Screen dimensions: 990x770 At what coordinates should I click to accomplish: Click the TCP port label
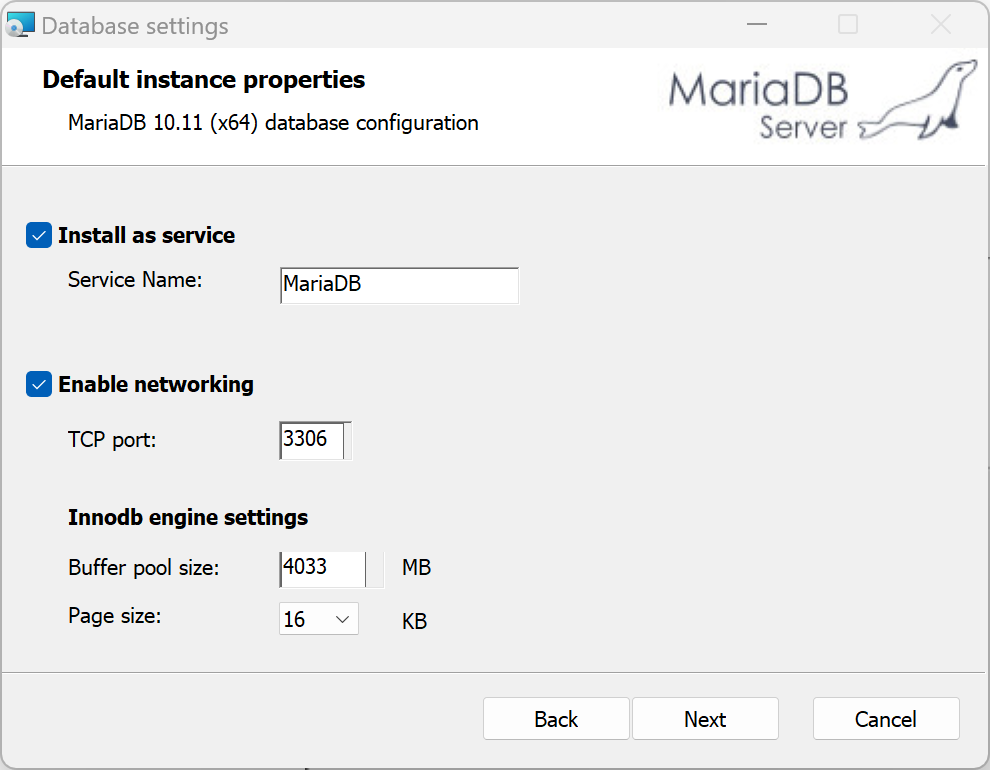point(112,439)
